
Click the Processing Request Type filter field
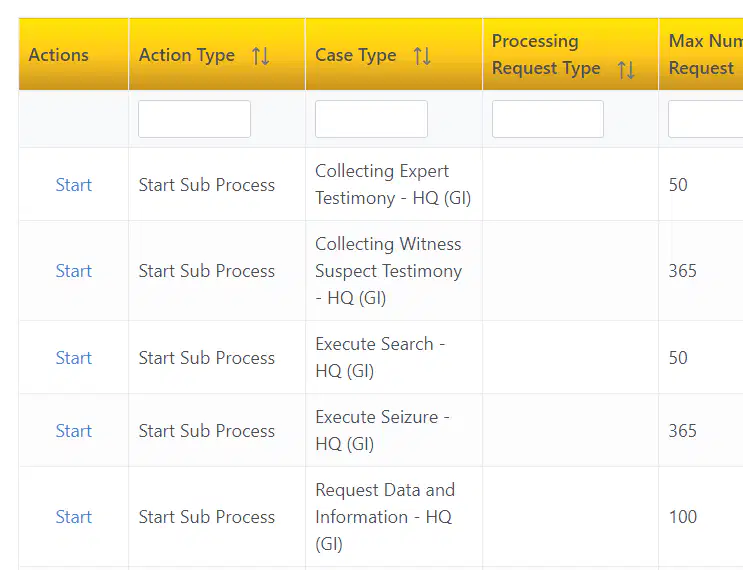[548, 119]
